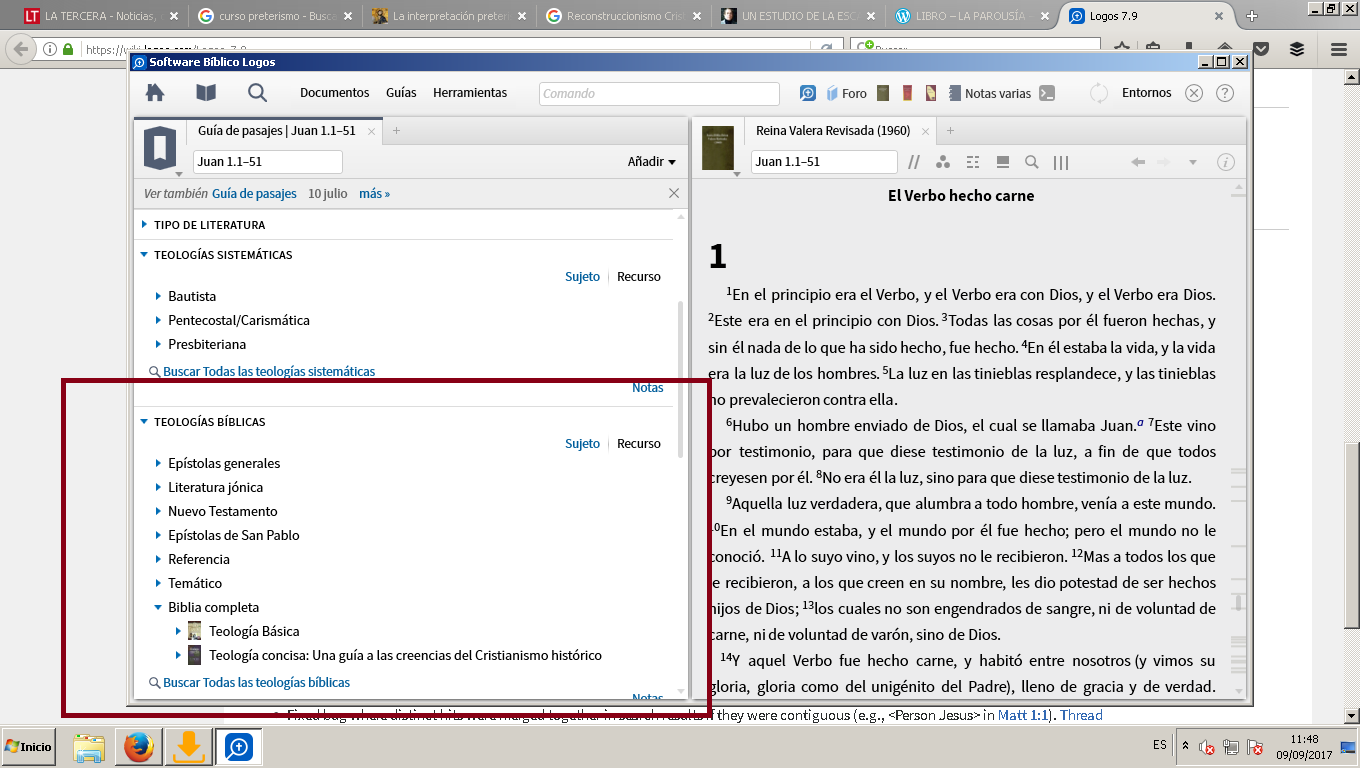Open the visual filters three-dots icon
Viewport: 1360px width, 768px height.
(942, 162)
